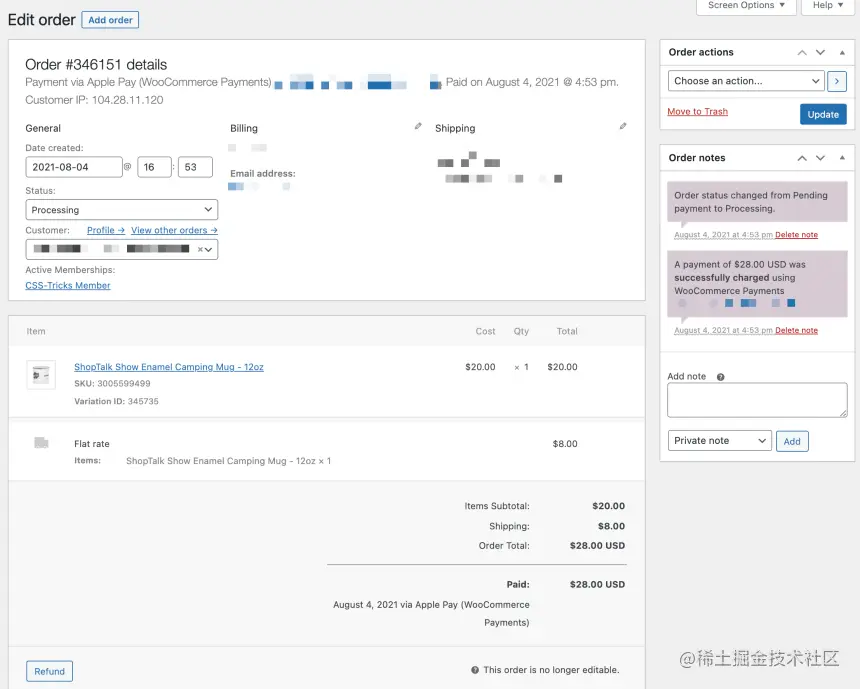Open the Status Processing dropdown
This screenshot has height=689, width=860.
(x=122, y=210)
